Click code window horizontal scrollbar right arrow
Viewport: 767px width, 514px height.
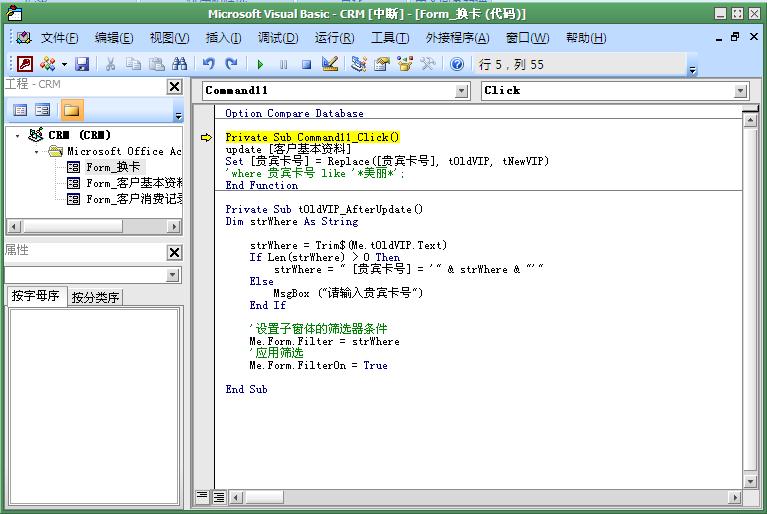coord(734,497)
